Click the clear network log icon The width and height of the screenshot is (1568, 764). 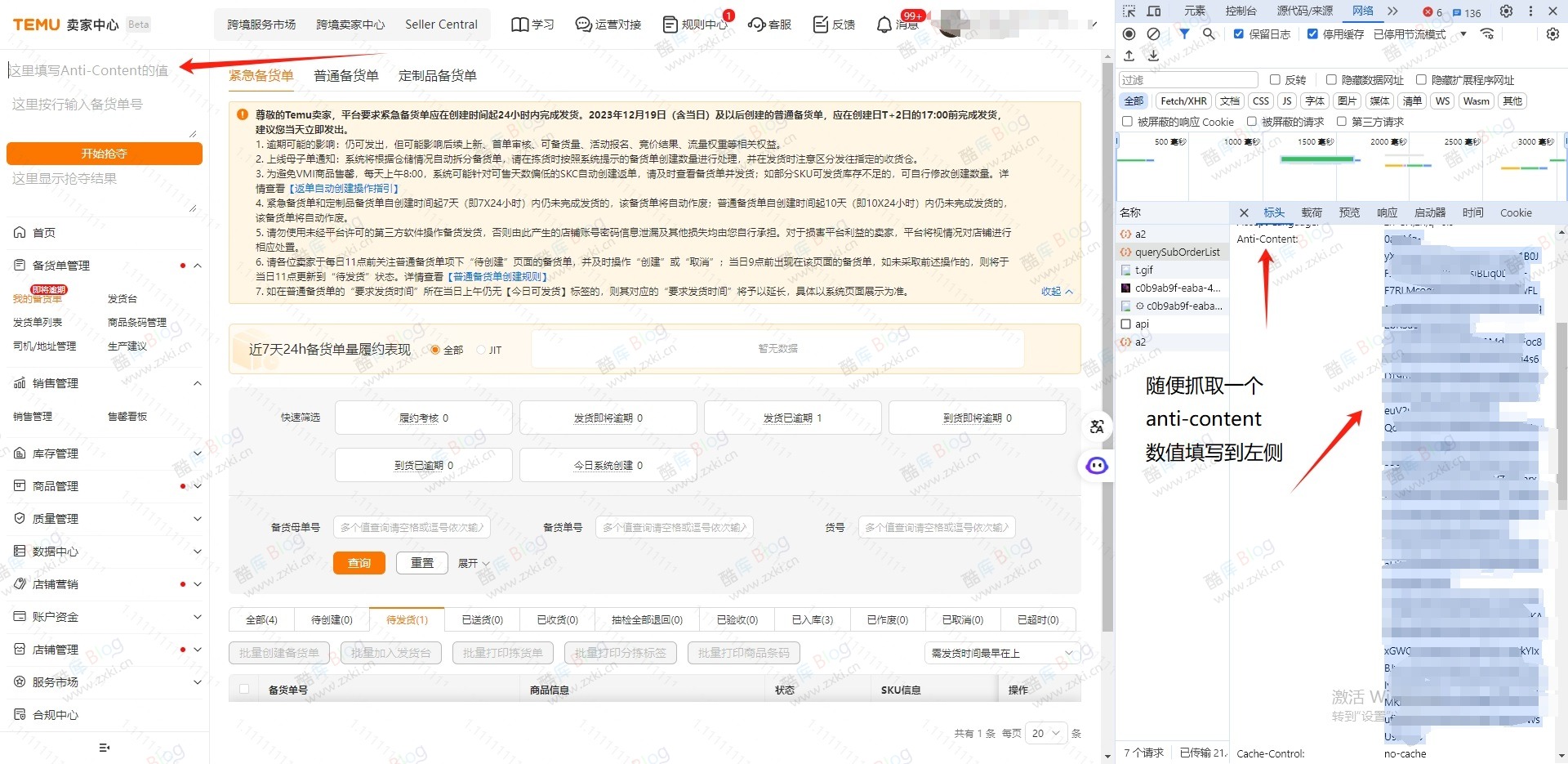[x=1153, y=34]
